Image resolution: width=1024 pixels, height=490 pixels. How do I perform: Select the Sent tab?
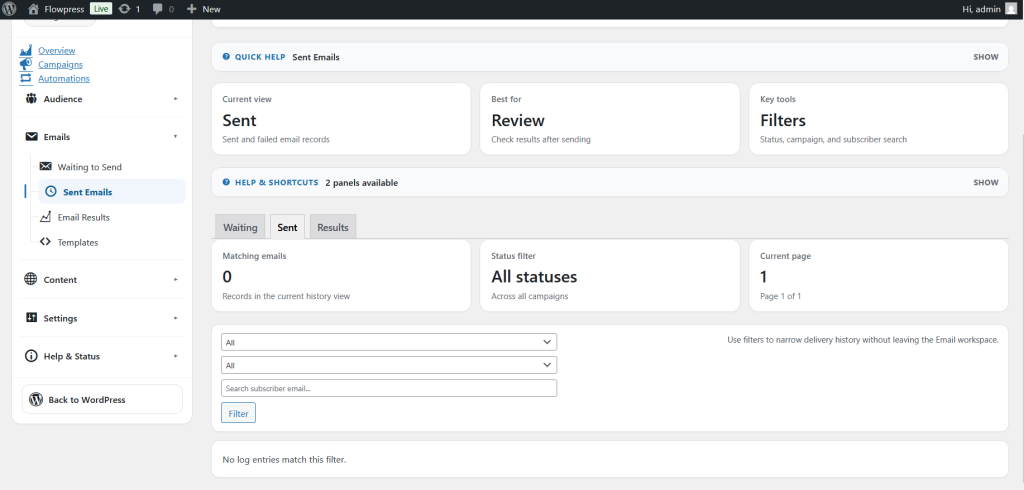click(x=287, y=227)
